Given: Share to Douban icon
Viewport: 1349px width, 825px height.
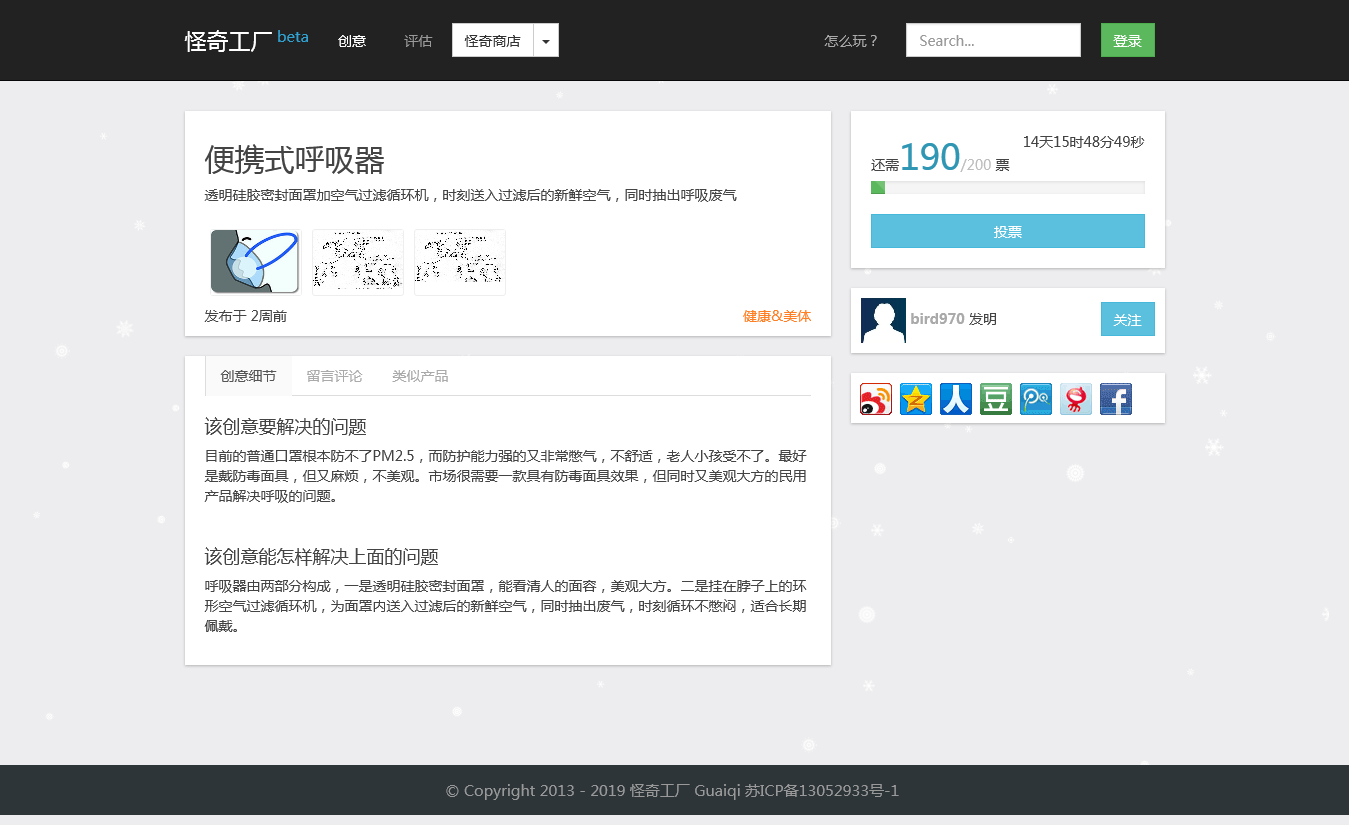Looking at the screenshot, I should point(996,399).
